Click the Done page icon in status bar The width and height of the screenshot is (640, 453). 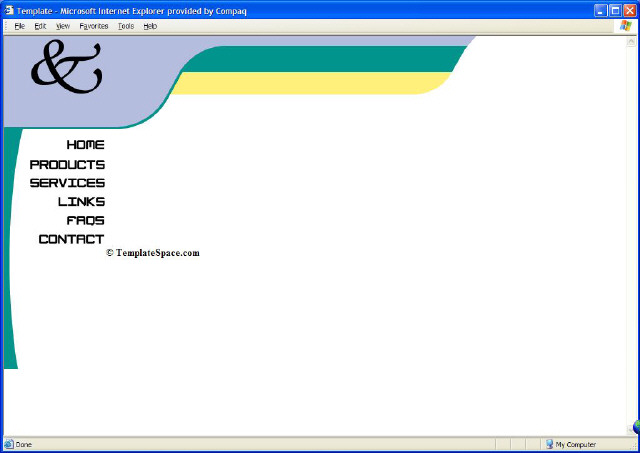click(9, 444)
